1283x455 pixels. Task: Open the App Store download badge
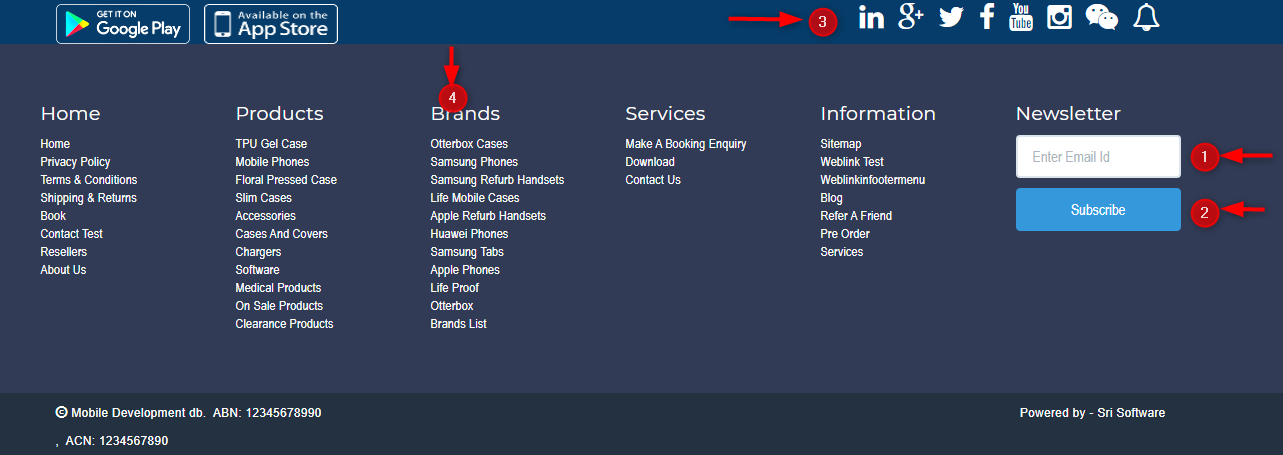pyautogui.click(x=271, y=24)
